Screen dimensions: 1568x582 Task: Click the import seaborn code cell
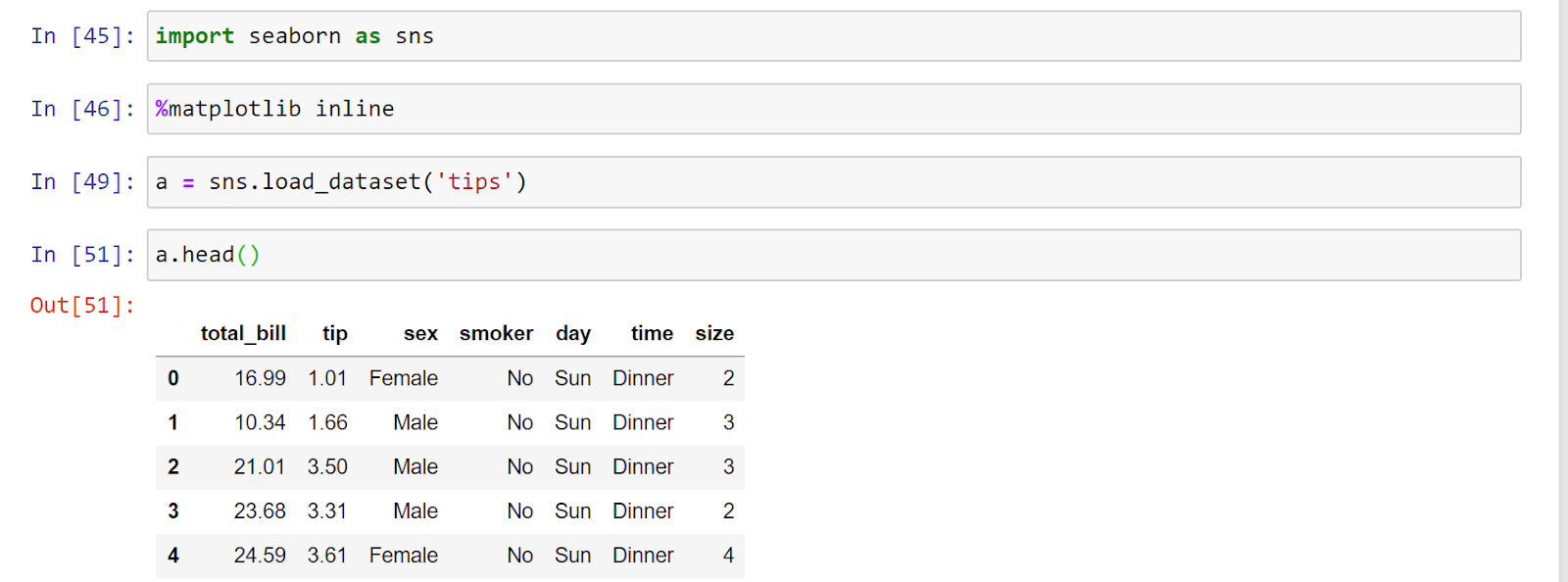[x=834, y=36]
